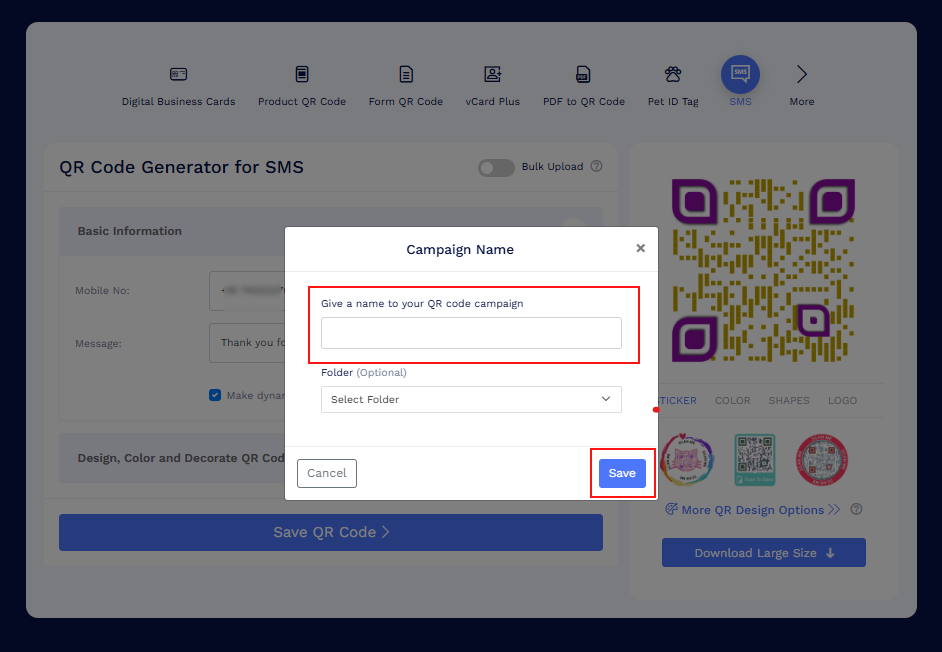The height and width of the screenshot is (652, 942).
Task: Open the Bulk Upload help icon
Action: (596, 166)
